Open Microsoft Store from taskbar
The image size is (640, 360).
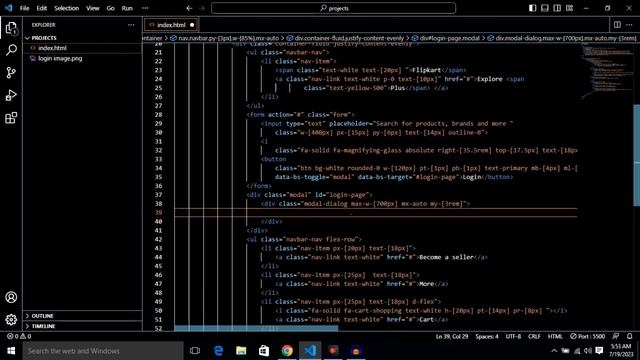264,351
